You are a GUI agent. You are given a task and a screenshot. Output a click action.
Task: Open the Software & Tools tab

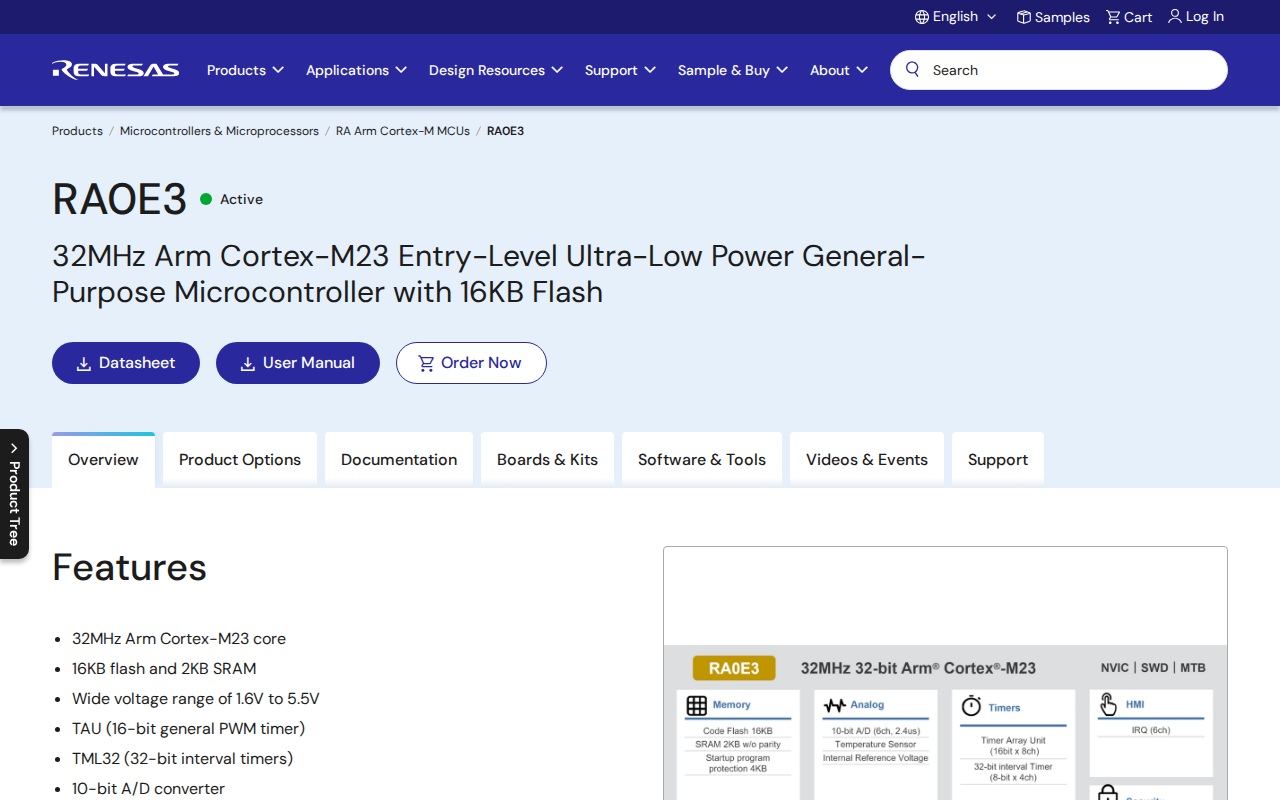coord(702,459)
